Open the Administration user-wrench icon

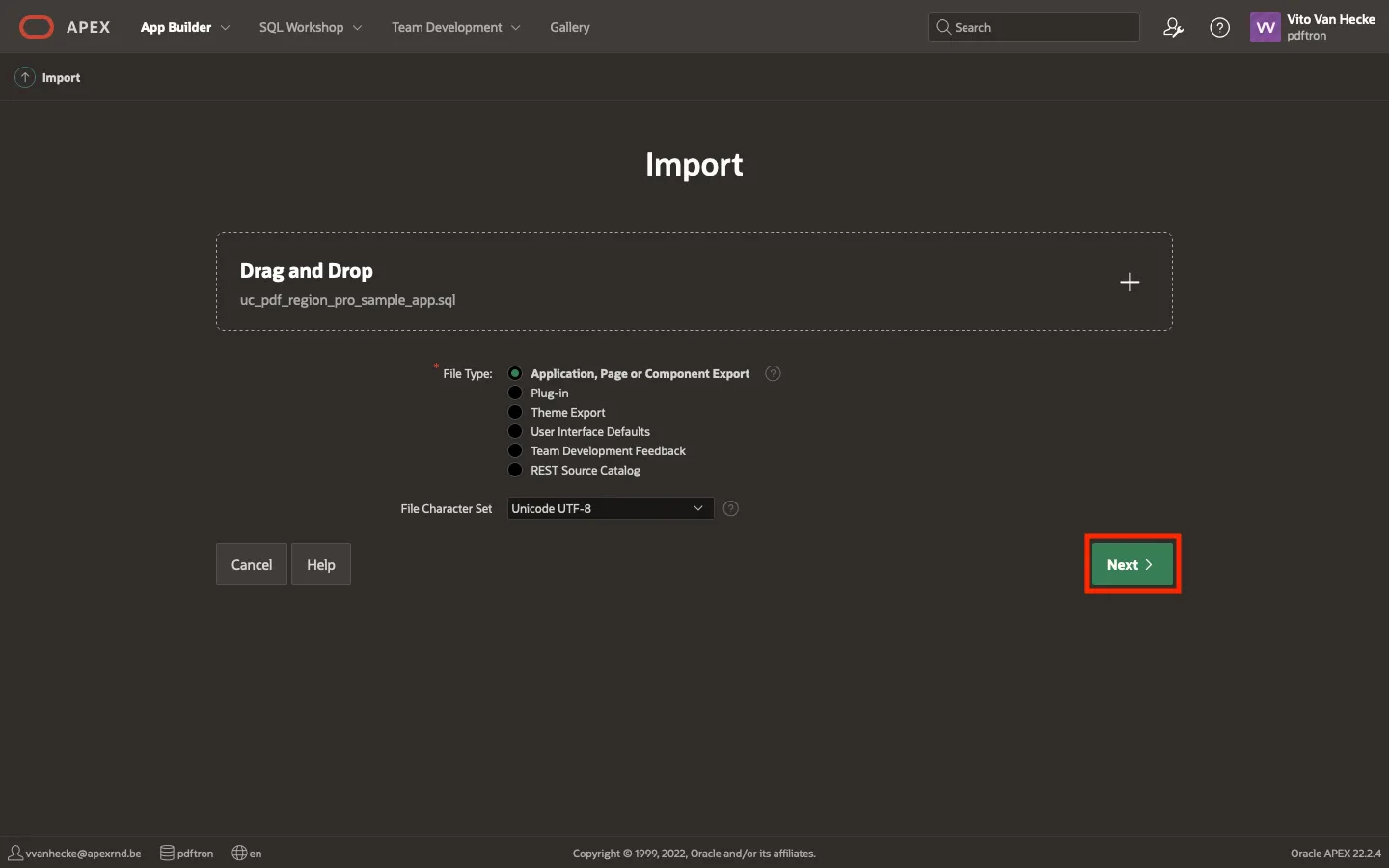[x=1173, y=28]
